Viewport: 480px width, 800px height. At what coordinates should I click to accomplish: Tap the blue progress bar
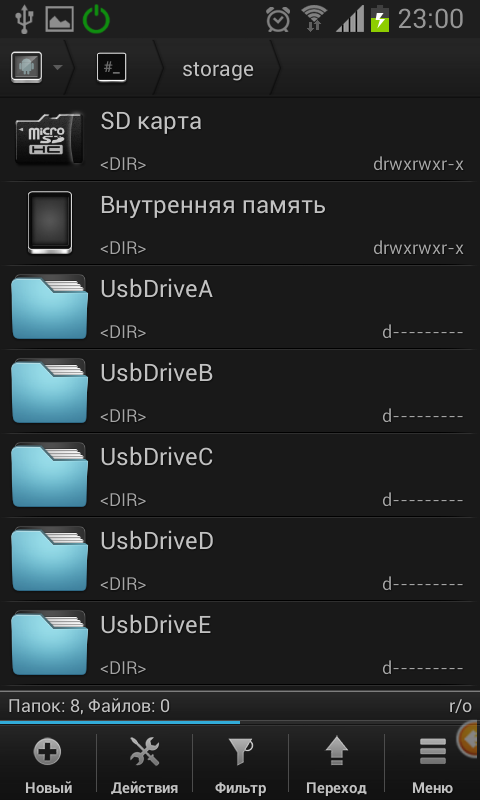point(120,722)
